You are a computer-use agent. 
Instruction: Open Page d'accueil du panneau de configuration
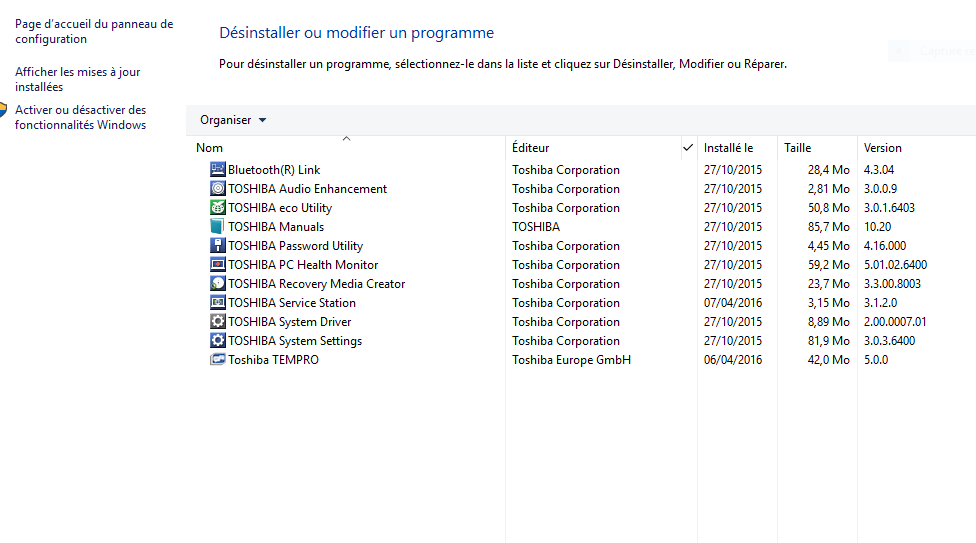pos(94,31)
